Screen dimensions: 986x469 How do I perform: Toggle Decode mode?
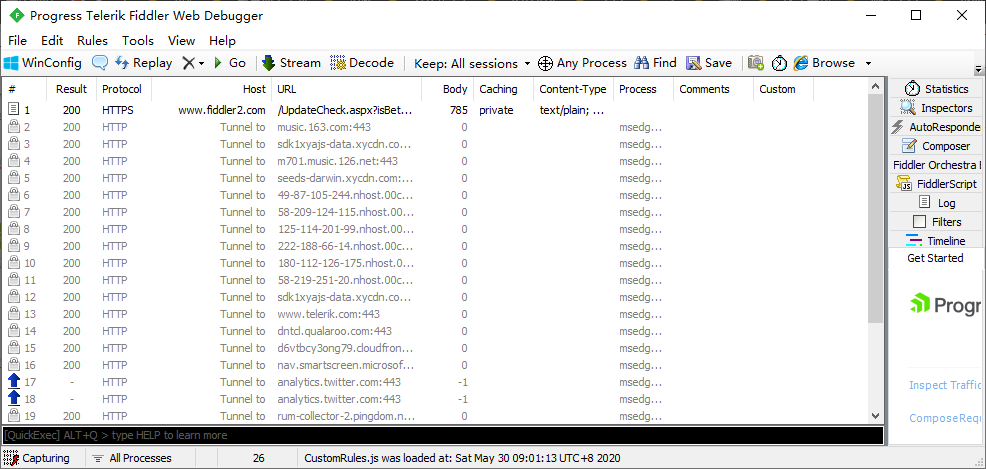click(362, 63)
